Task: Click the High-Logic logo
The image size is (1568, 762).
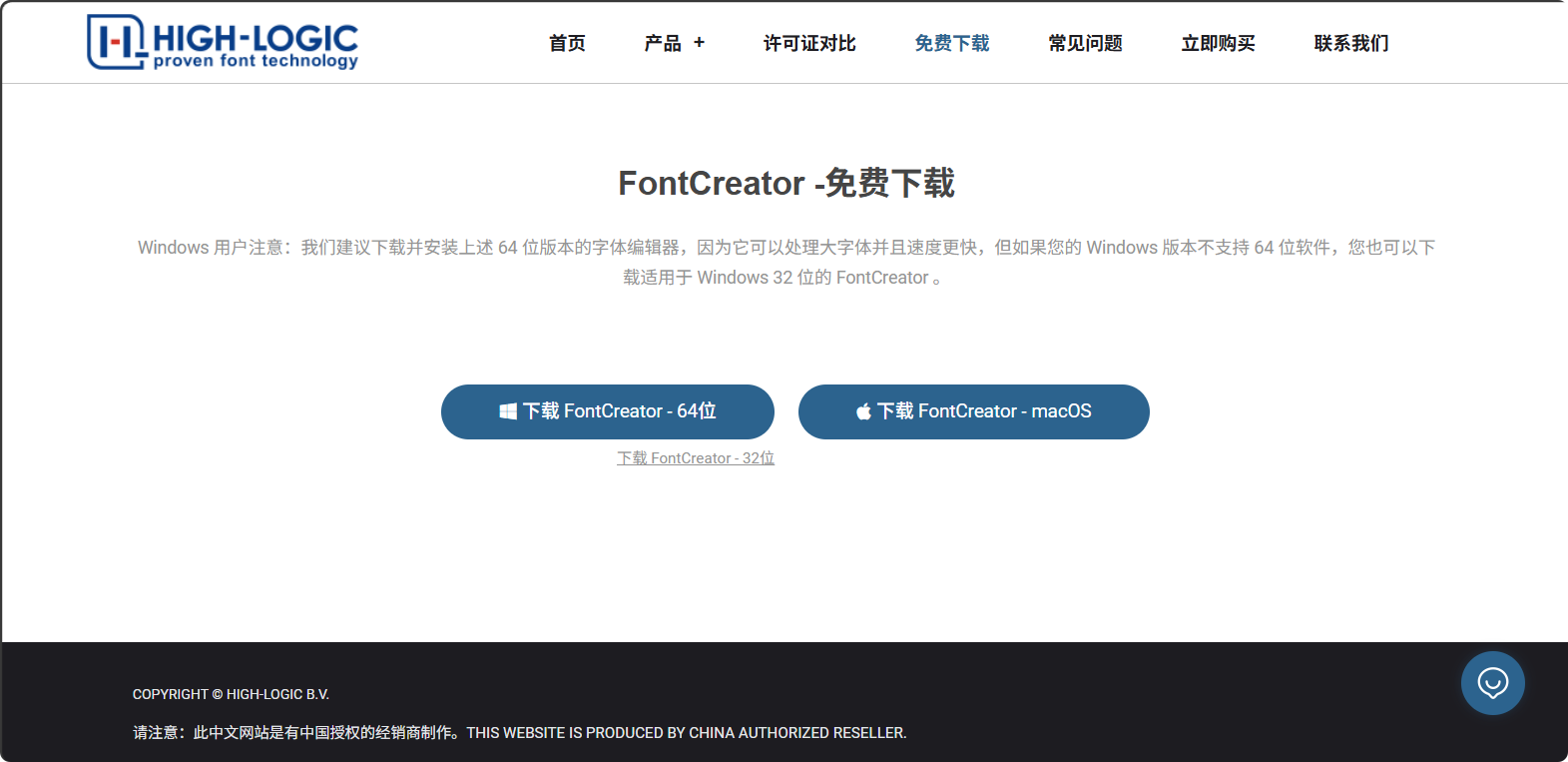Action: coord(223,42)
